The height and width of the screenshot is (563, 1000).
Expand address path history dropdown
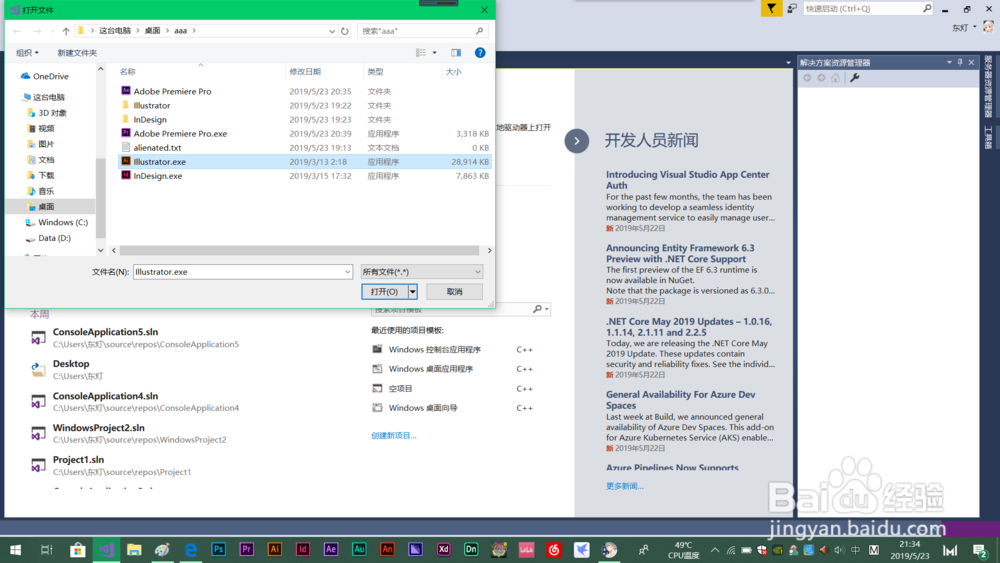[332, 31]
